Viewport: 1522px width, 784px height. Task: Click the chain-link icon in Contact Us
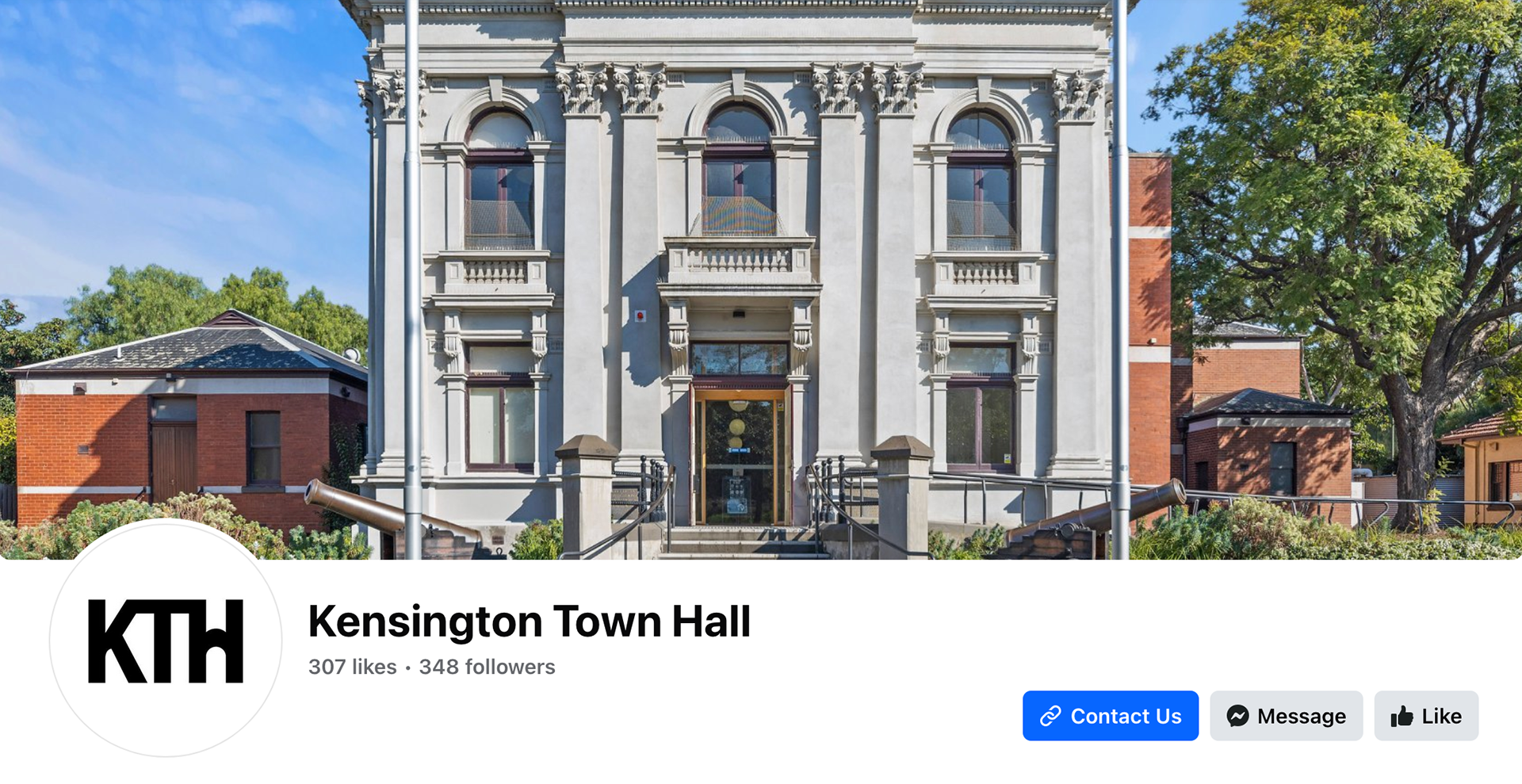click(1050, 716)
